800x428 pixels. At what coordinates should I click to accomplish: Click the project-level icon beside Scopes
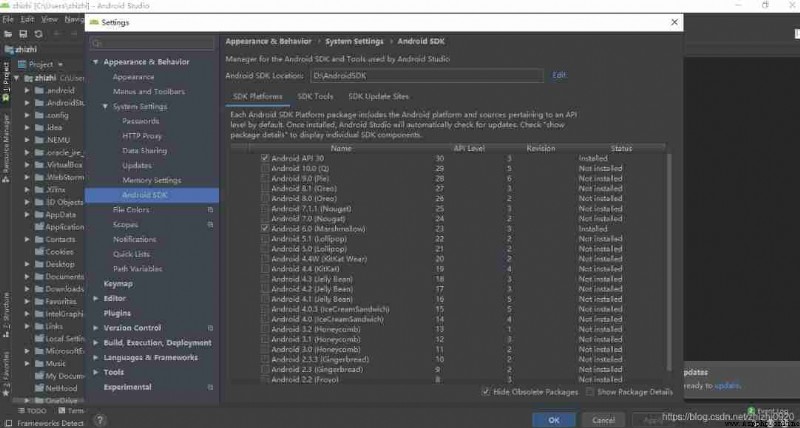(x=210, y=224)
